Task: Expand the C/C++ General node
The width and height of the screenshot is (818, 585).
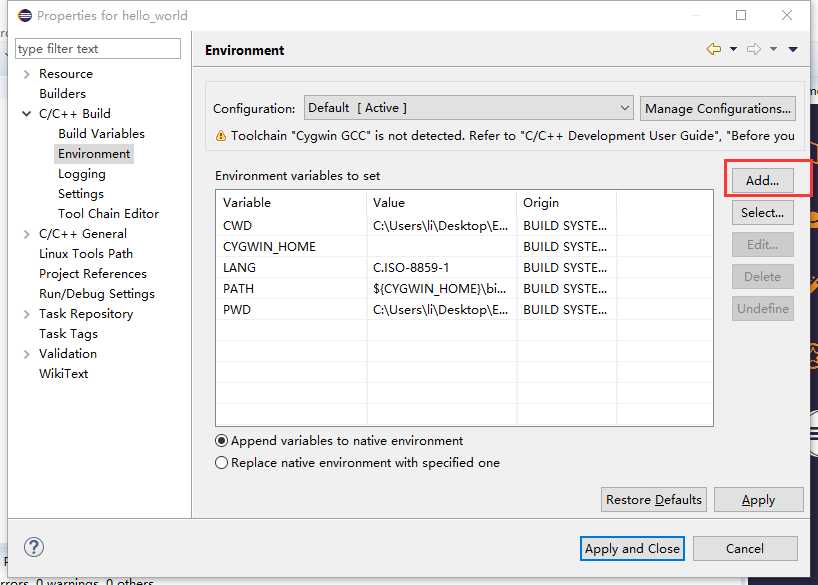Action: 27,234
